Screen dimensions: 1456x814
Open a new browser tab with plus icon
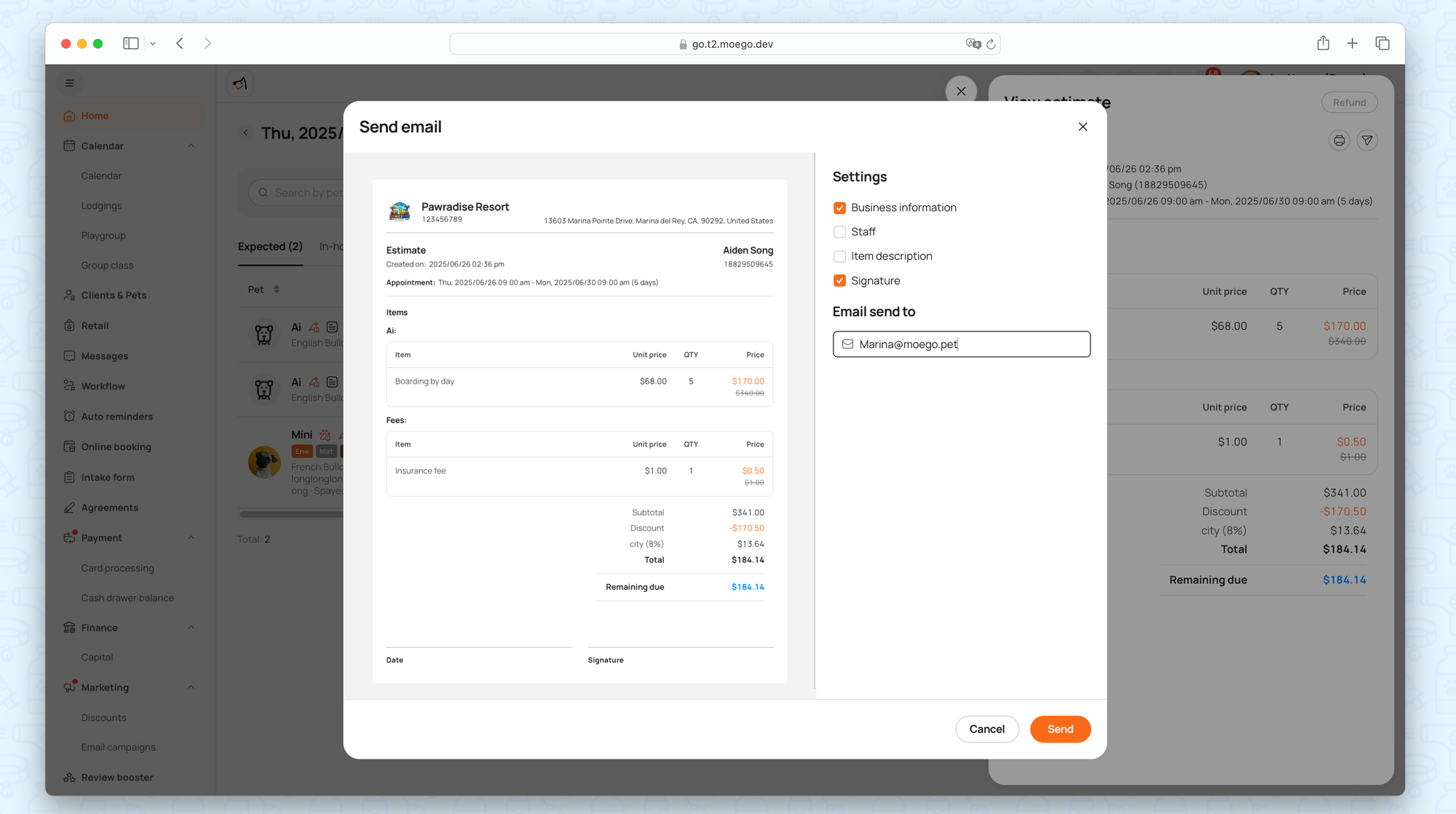1352,44
